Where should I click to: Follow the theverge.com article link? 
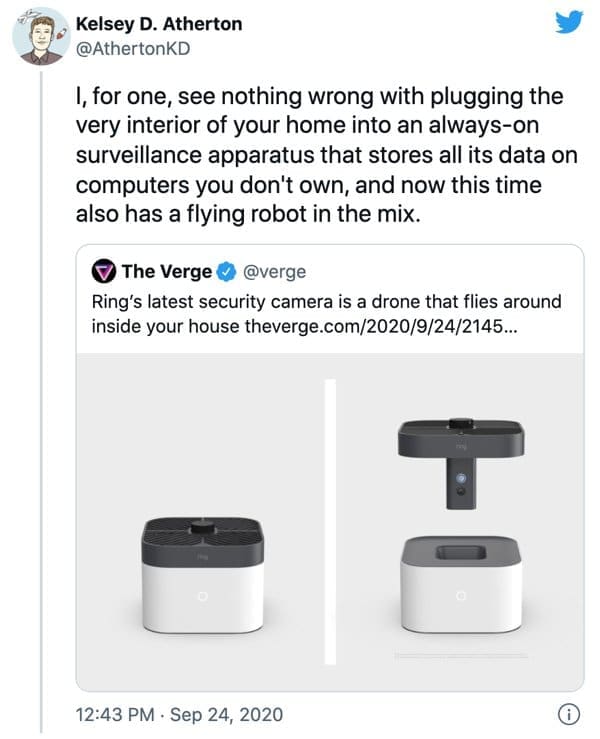(381, 327)
